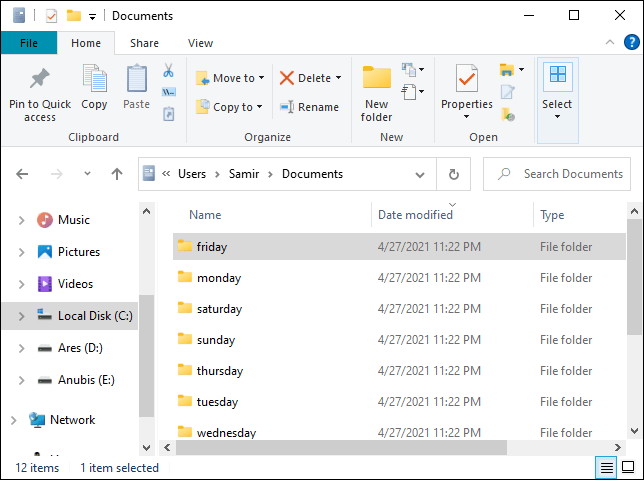
Task: Click the Help question mark icon
Action: [x=631, y=42]
